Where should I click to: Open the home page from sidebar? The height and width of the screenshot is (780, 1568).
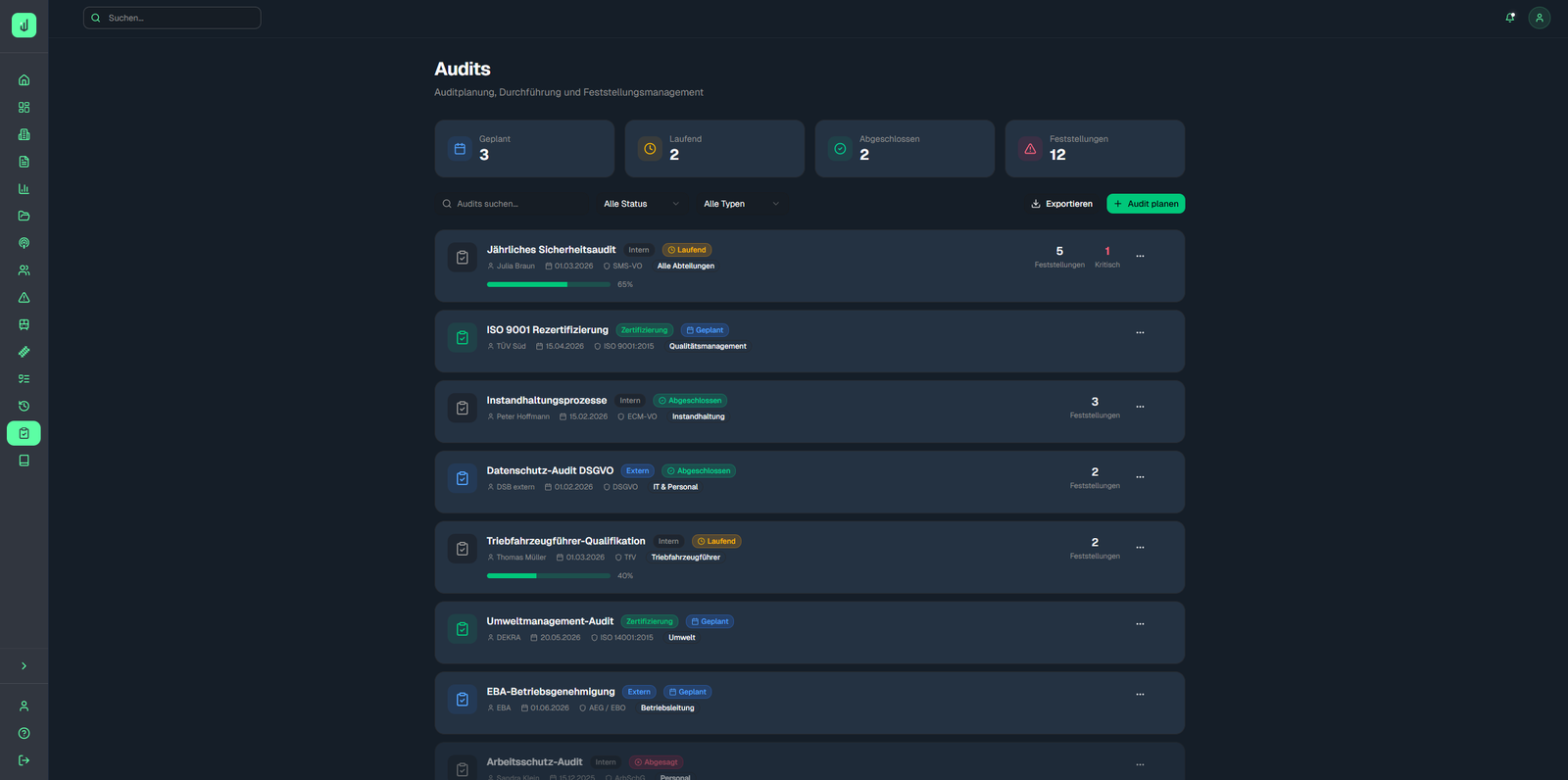pyautogui.click(x=24, y=80)
